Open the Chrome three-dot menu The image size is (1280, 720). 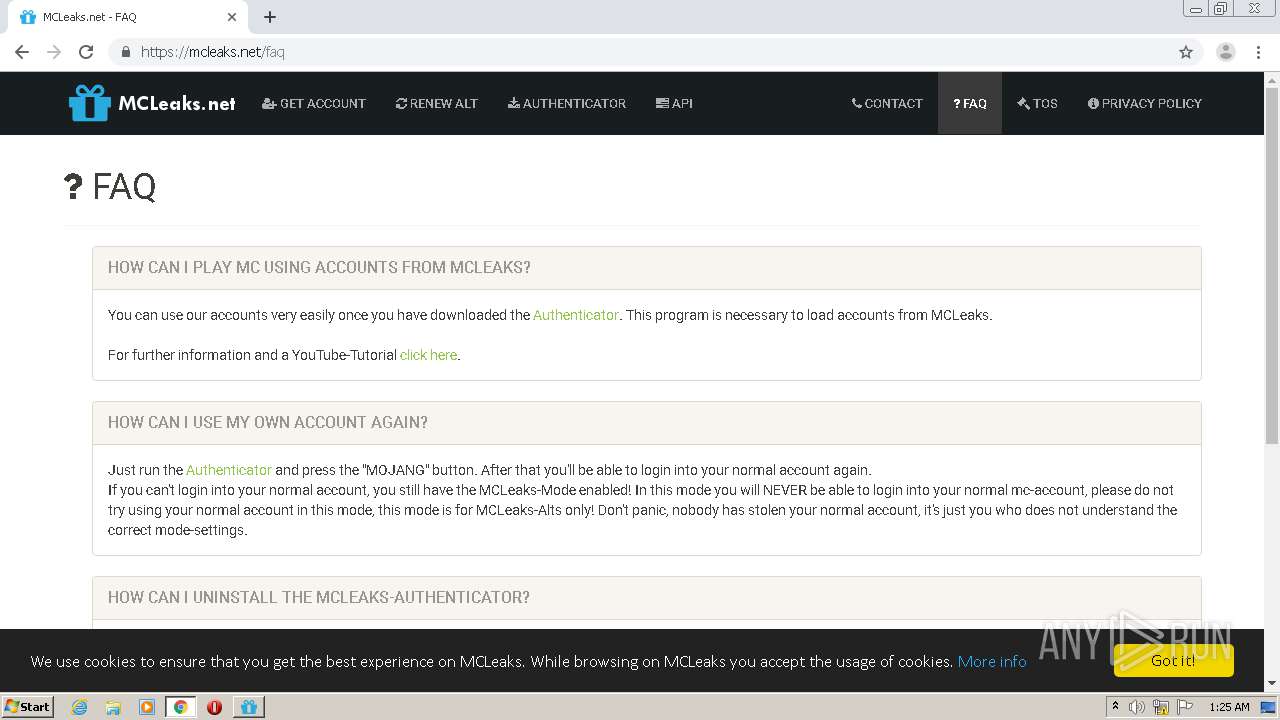1258,52
